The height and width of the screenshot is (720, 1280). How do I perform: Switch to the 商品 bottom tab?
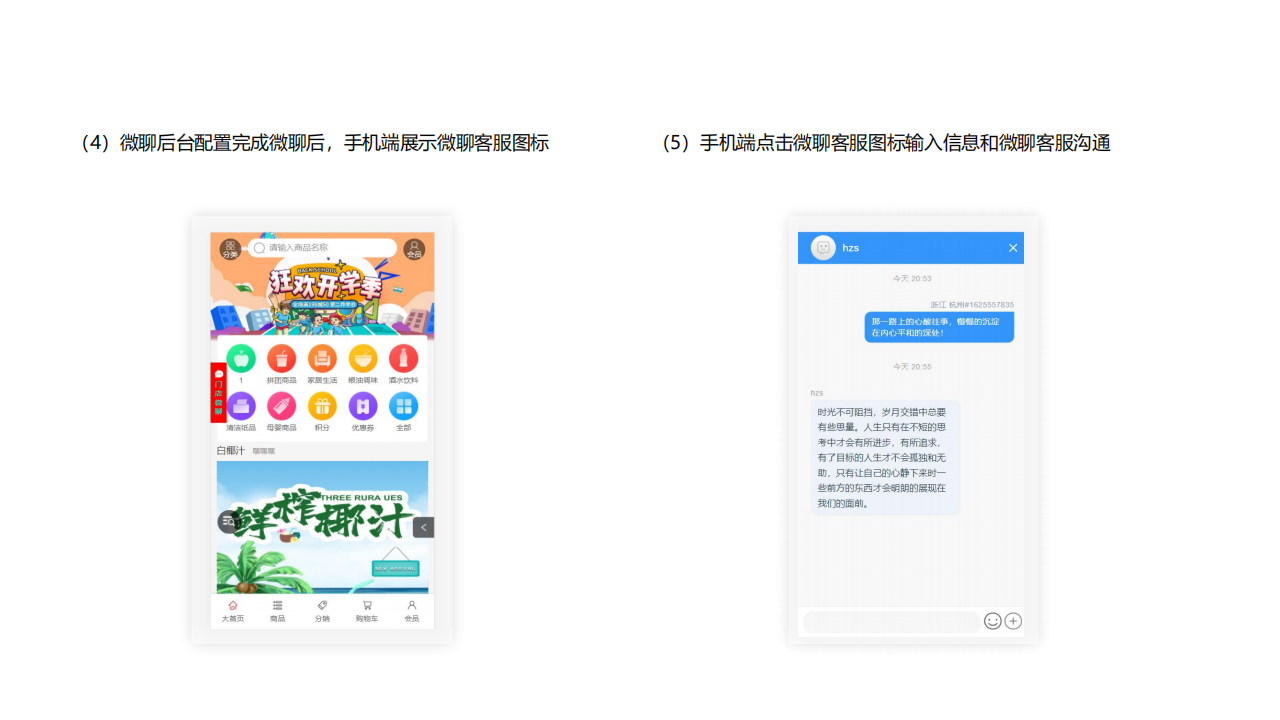[277, 612]
